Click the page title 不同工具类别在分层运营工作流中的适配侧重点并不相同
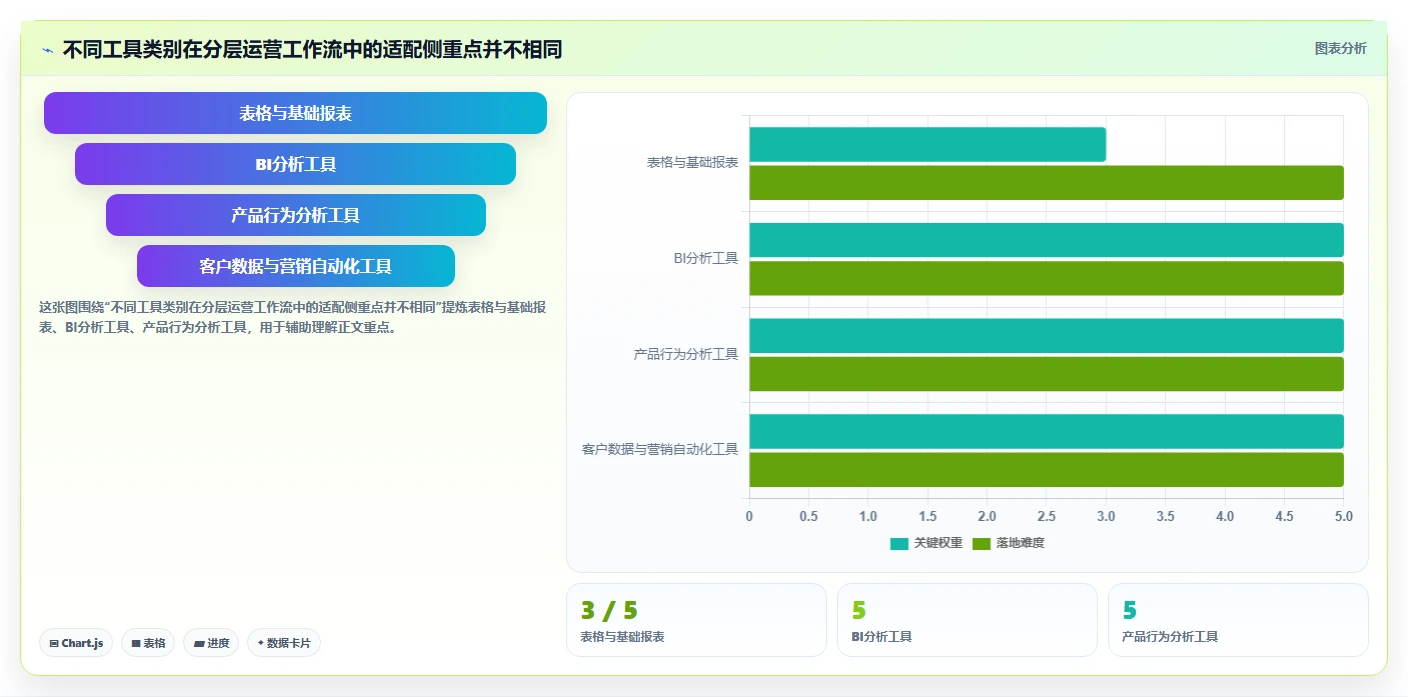Screen dimensions: 1408x697 pos(312,49)
